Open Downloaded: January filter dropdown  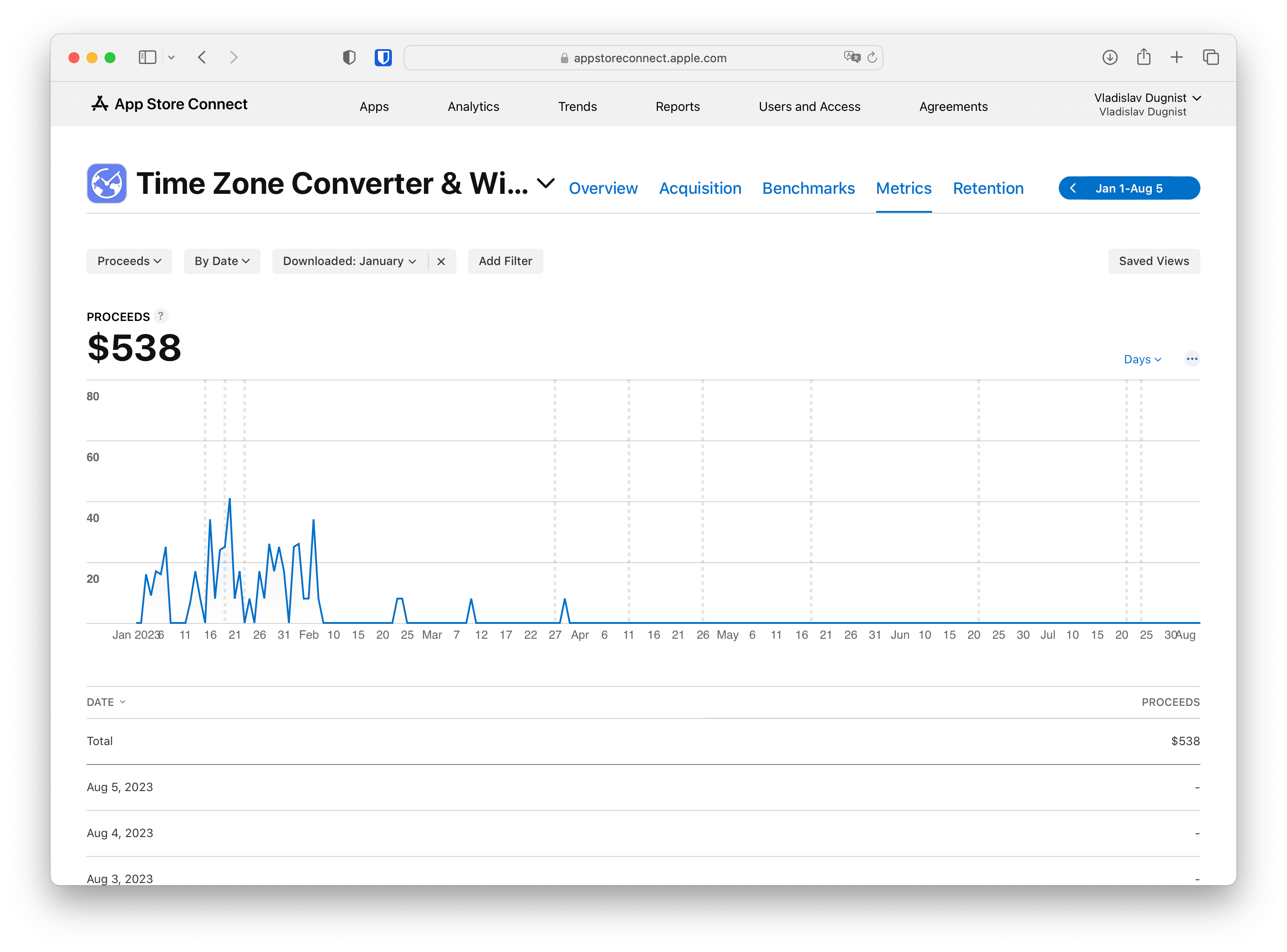click(349, 261)
